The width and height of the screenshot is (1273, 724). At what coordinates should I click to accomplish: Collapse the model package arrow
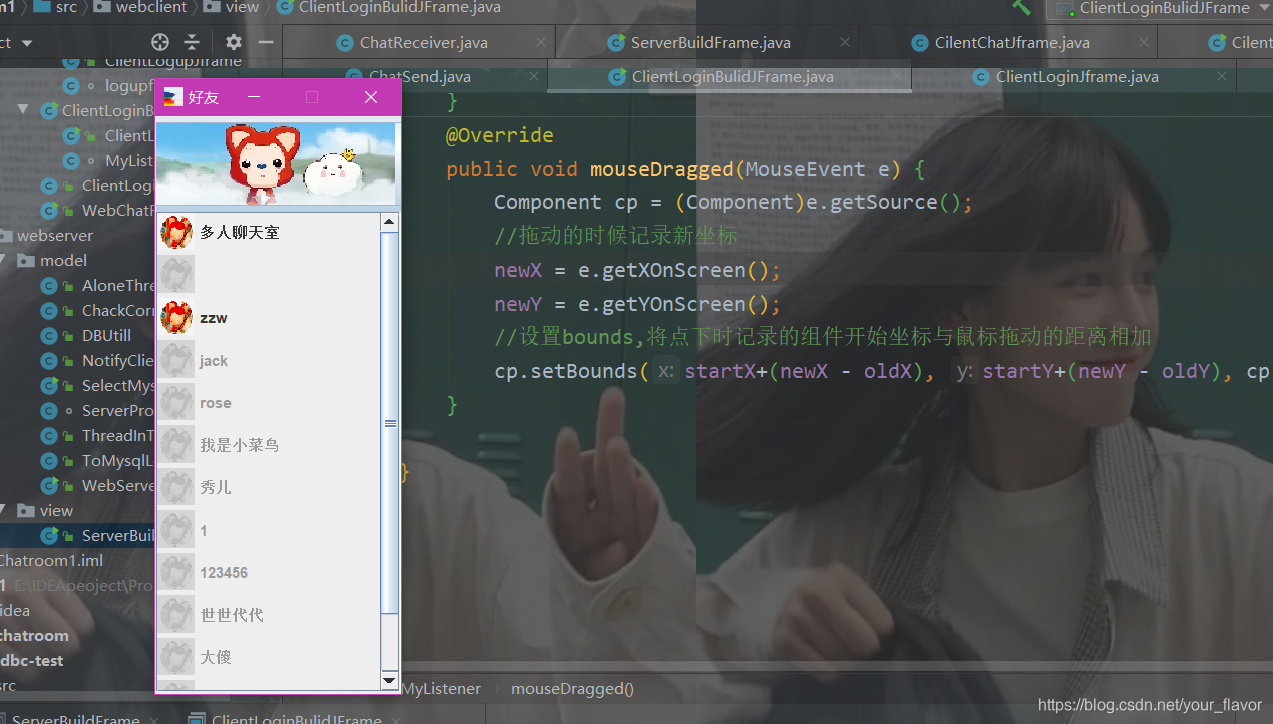tap(4, 261)
